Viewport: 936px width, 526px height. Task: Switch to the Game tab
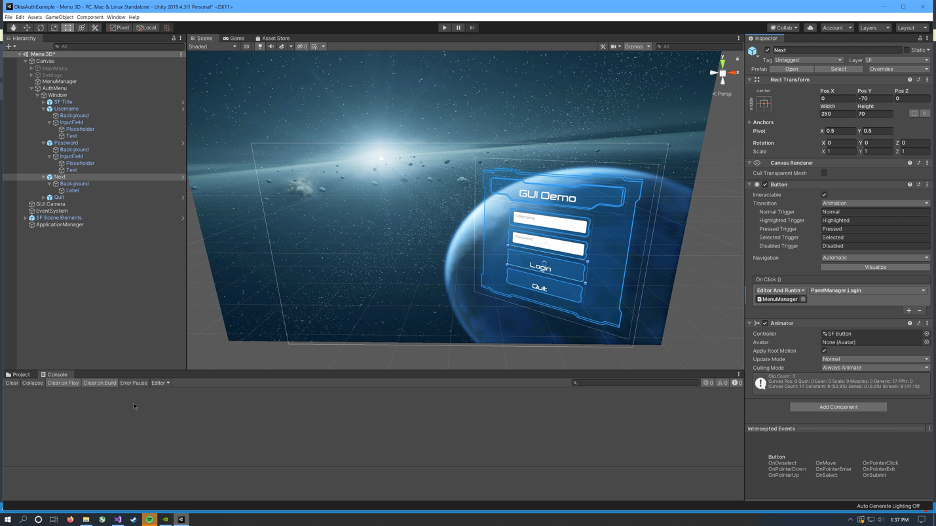click(236, 38)
